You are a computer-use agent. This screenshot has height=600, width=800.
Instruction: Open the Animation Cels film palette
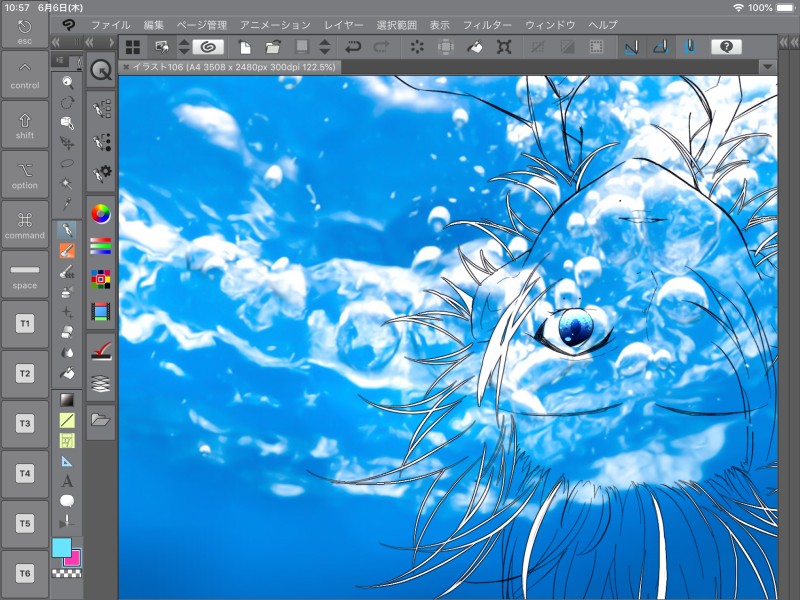tap(101, 311)
